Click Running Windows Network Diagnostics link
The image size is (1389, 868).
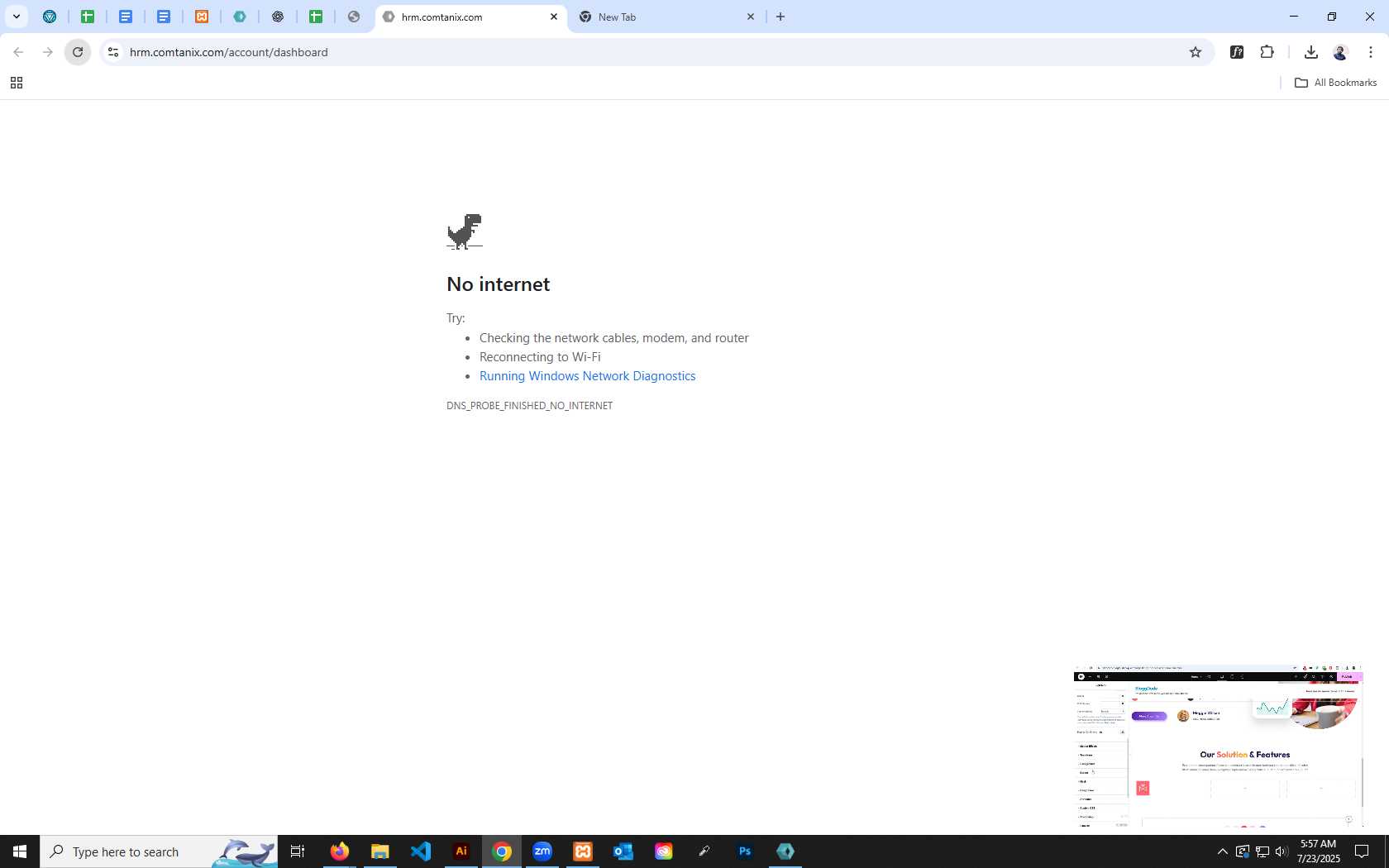click(x=587, y=376)
